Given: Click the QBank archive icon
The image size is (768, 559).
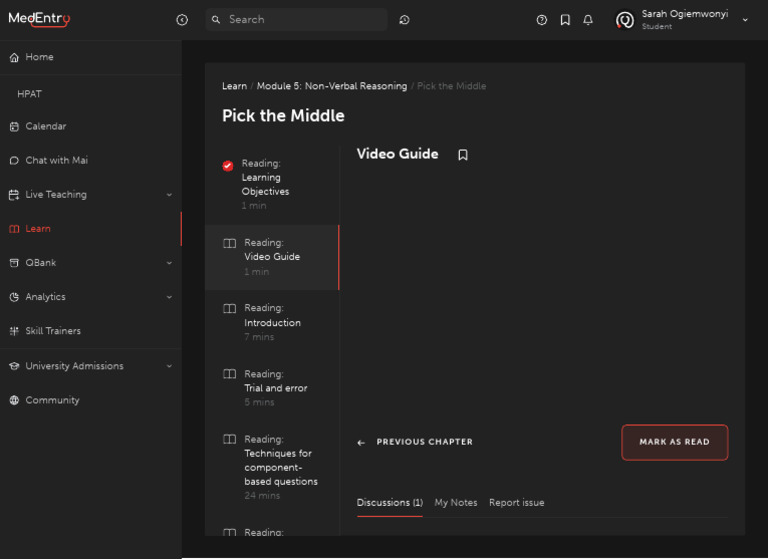Looking at the screenshot, I should 14,263.
